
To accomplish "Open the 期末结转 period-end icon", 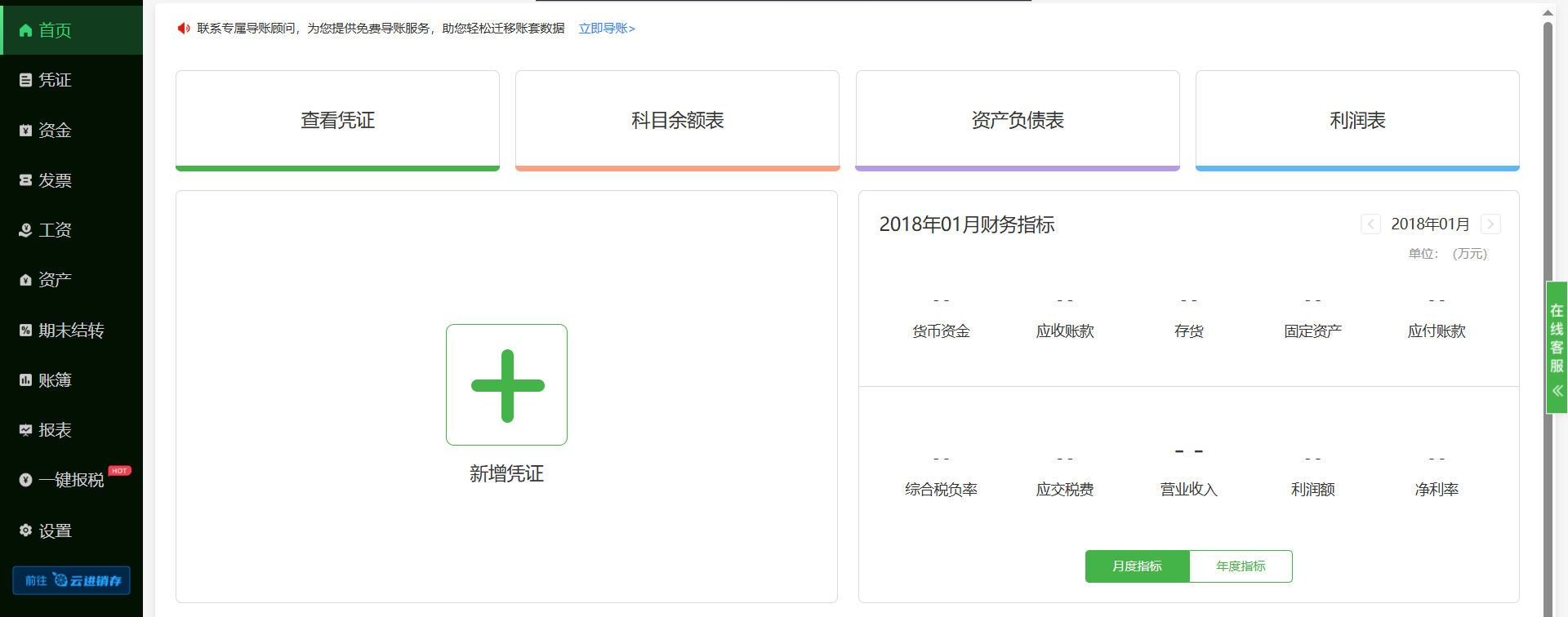I will tap(25, 331).
